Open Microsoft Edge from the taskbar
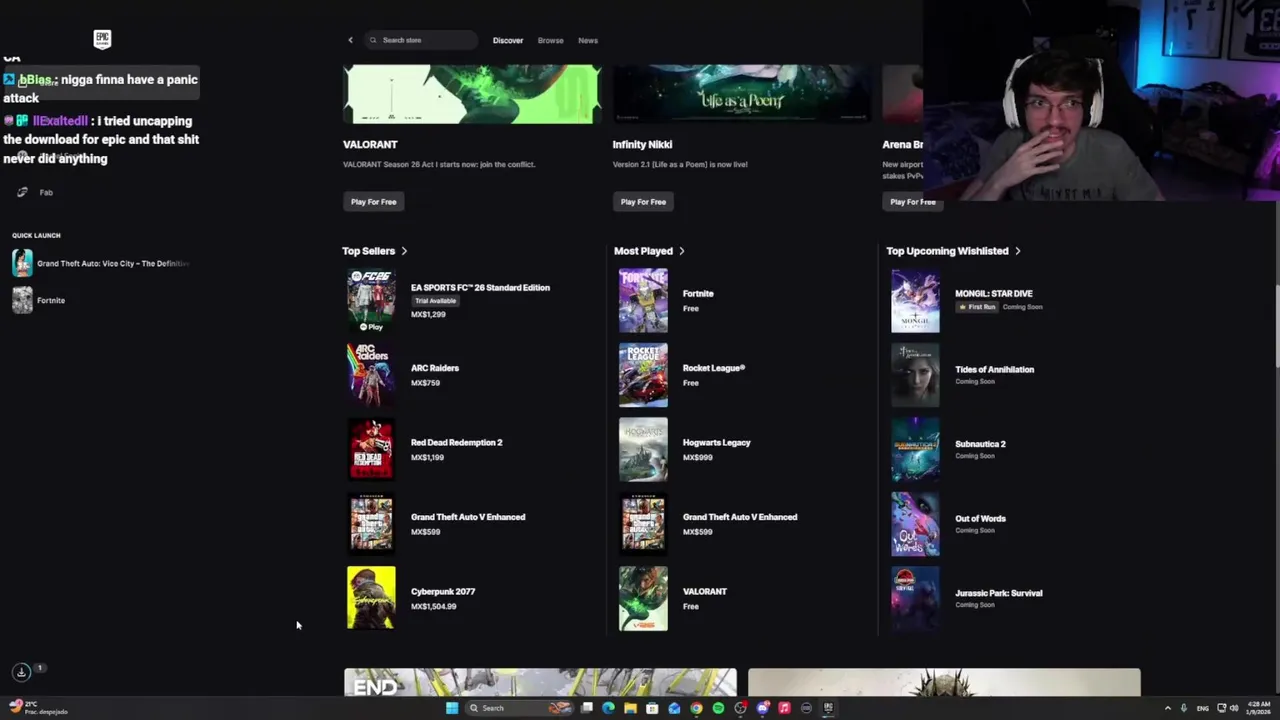The height and width of the screenshot is (720, 1280). coord(608,708)
